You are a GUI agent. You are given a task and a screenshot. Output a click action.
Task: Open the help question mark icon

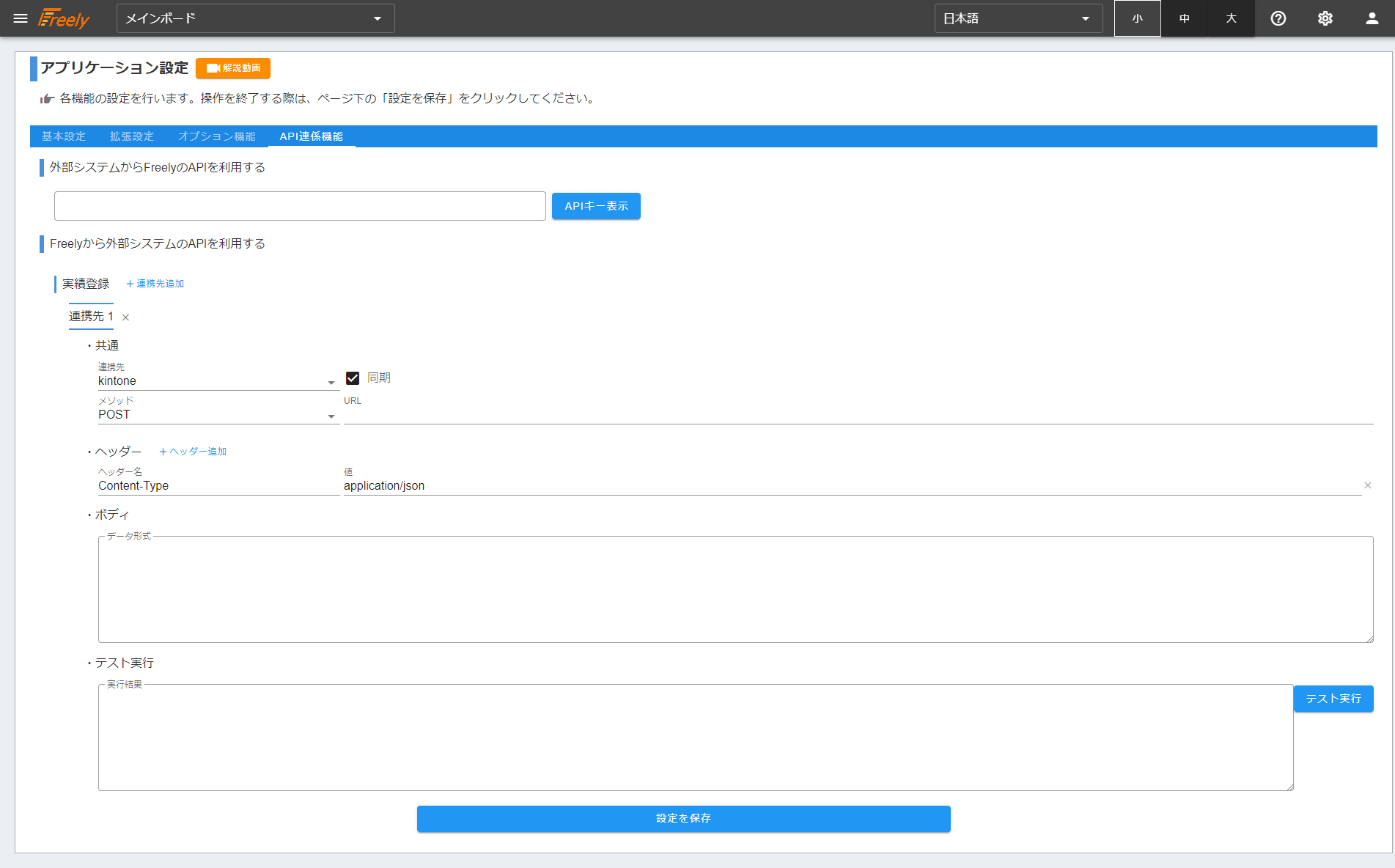click(x=1278, y=18)
